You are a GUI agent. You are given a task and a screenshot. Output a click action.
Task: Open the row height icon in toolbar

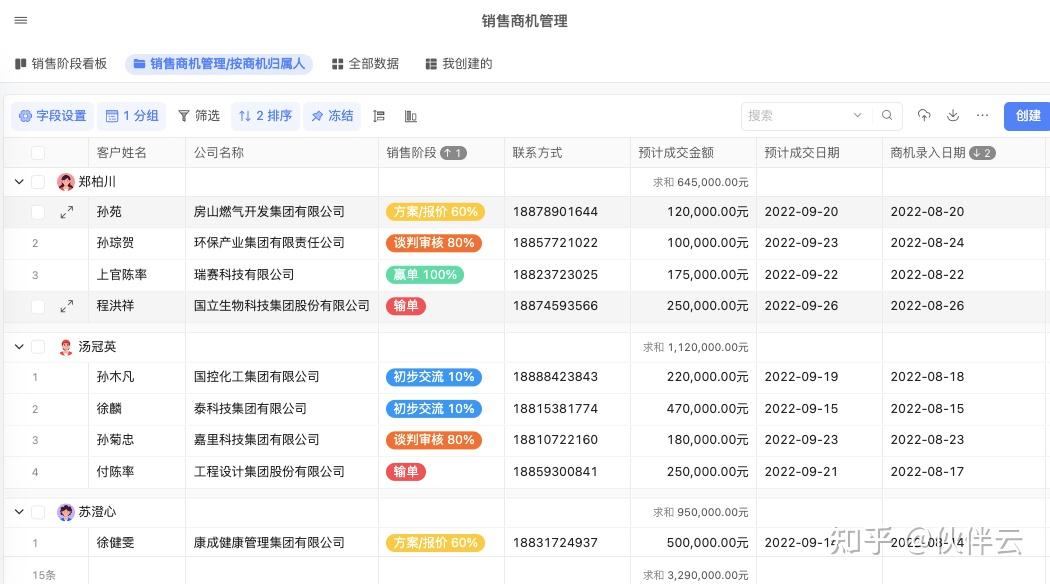coord(379,116)
